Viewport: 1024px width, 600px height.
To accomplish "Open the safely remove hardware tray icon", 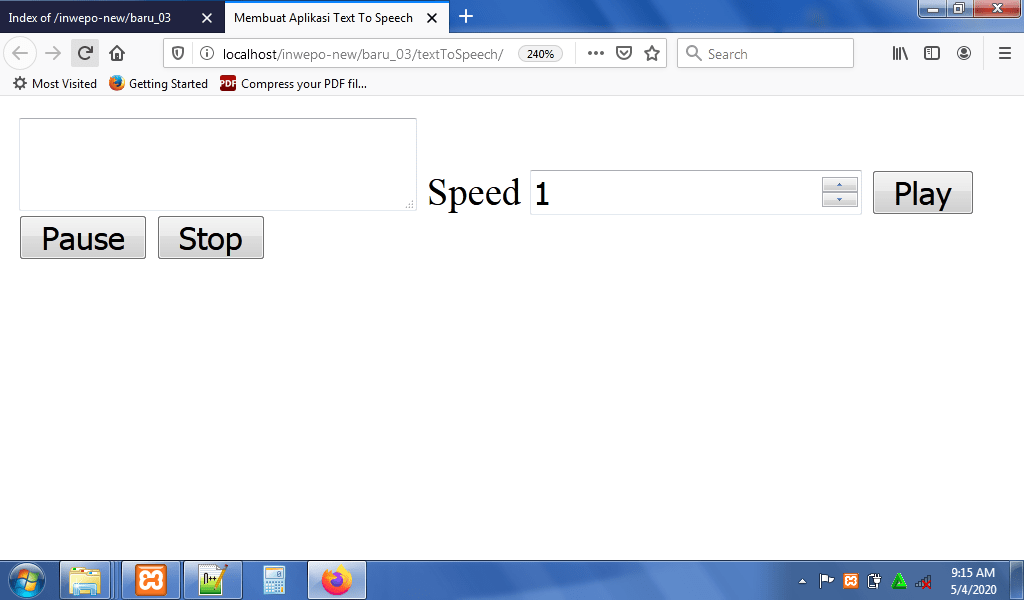I will (874, 580).
